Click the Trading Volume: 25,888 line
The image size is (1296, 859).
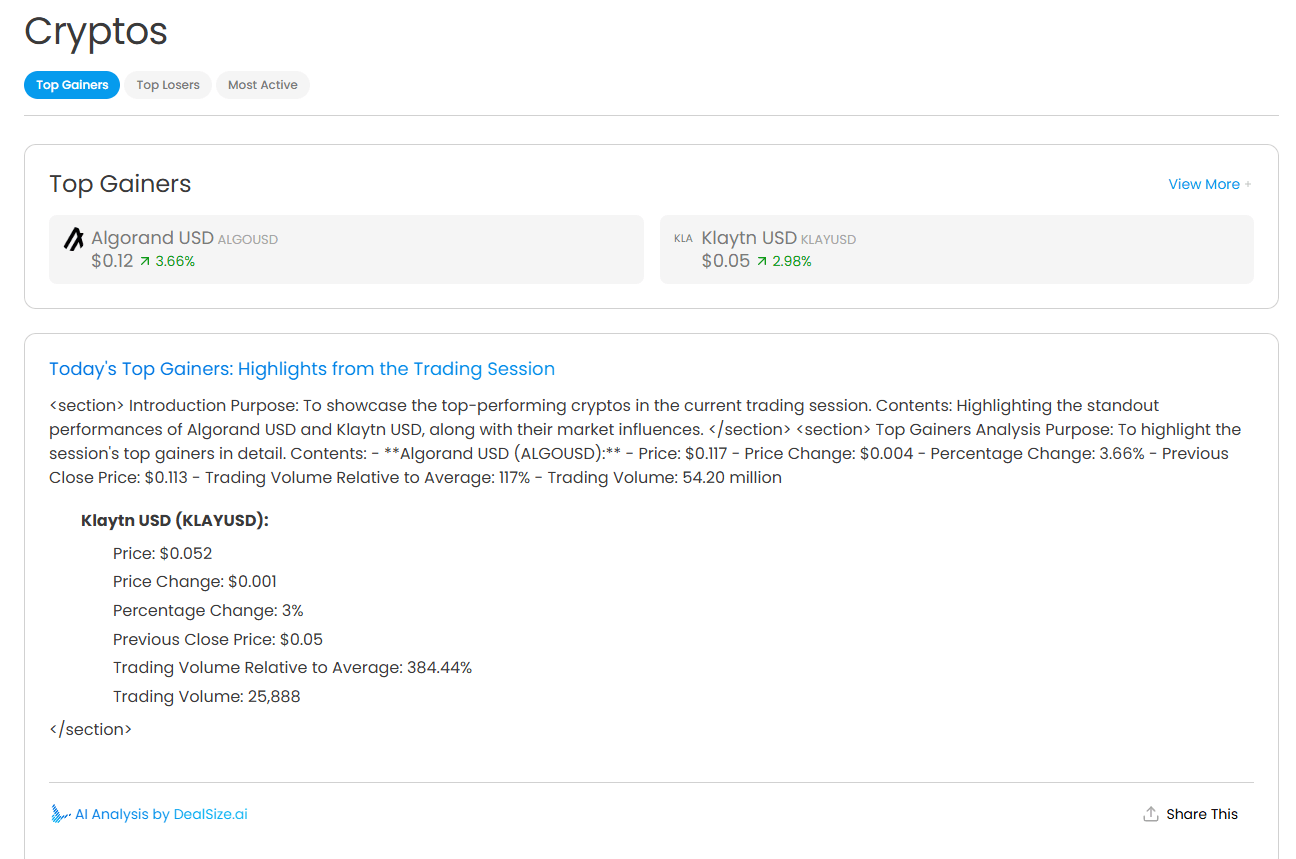coord(207,697)
